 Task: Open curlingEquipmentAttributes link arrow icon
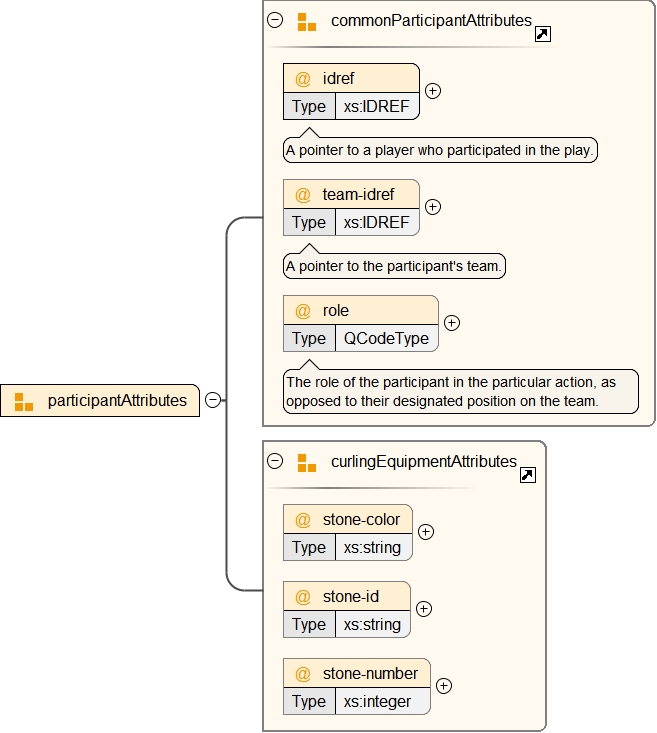(x=528, y=476)
